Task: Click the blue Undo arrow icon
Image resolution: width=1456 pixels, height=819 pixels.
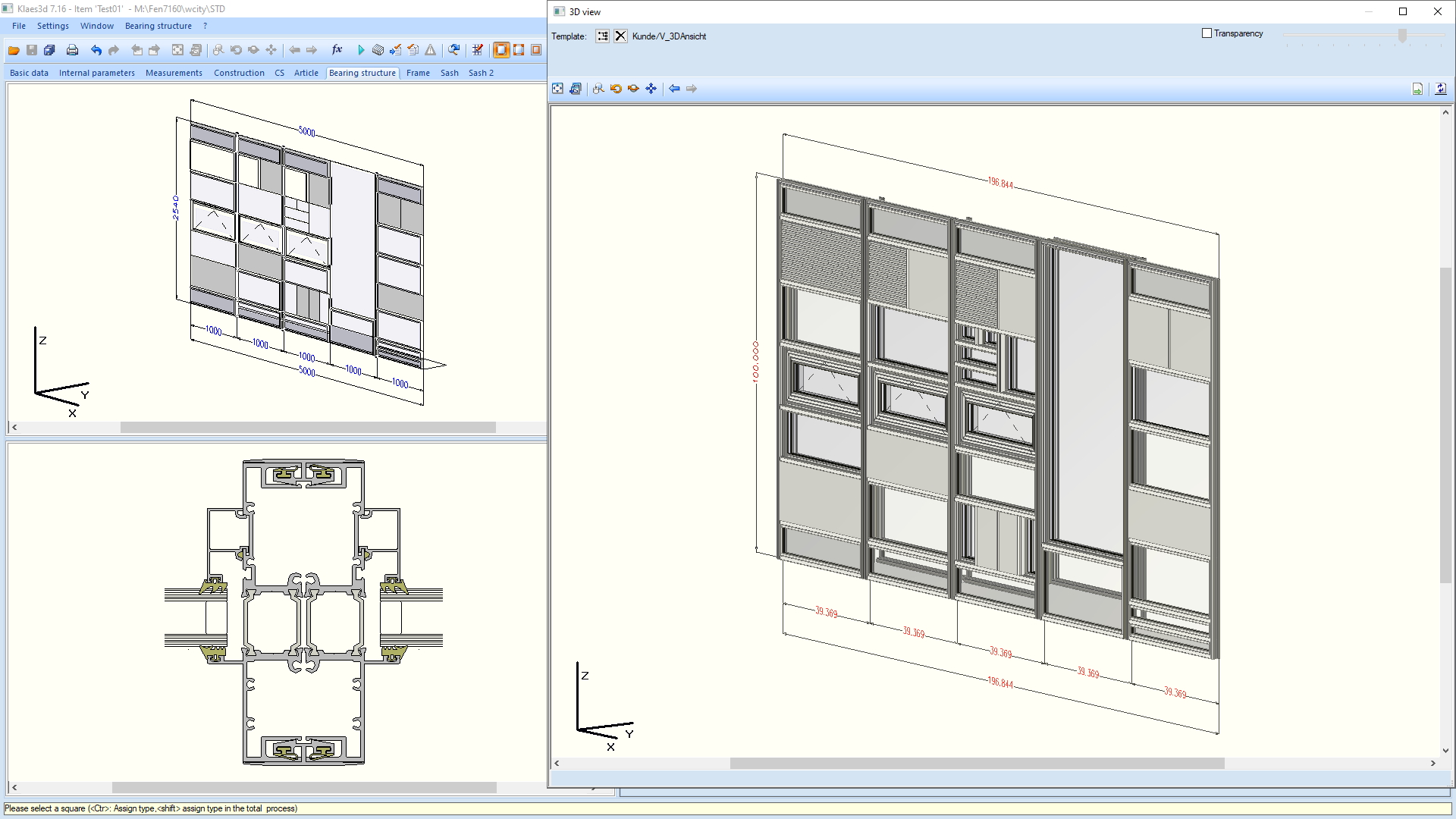Action: (96, 50)
